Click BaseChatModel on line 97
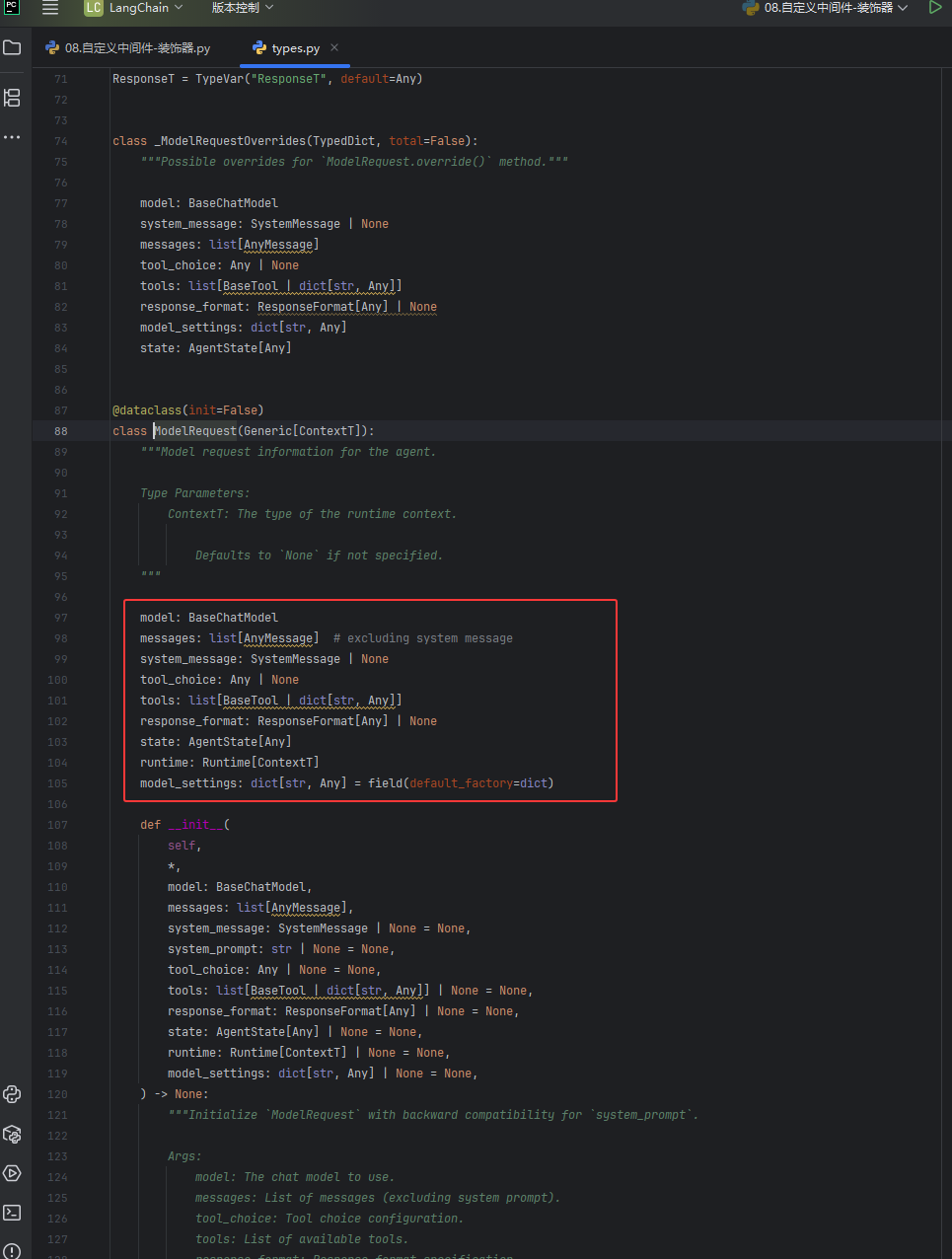This screenshot has width=952, height=1259. click(234, 618)
